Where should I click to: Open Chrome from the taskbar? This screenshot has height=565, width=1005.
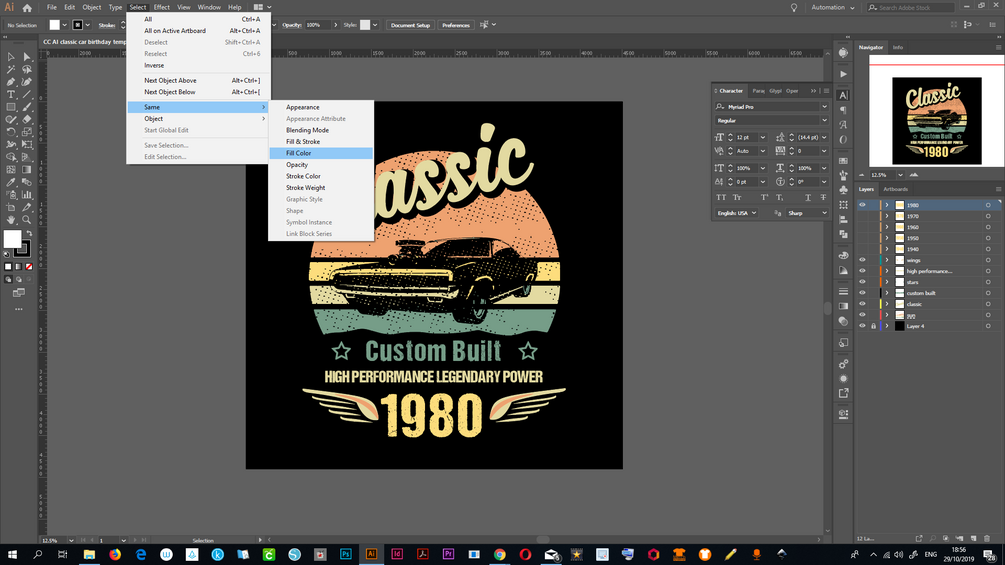click(x=499, y=554)
